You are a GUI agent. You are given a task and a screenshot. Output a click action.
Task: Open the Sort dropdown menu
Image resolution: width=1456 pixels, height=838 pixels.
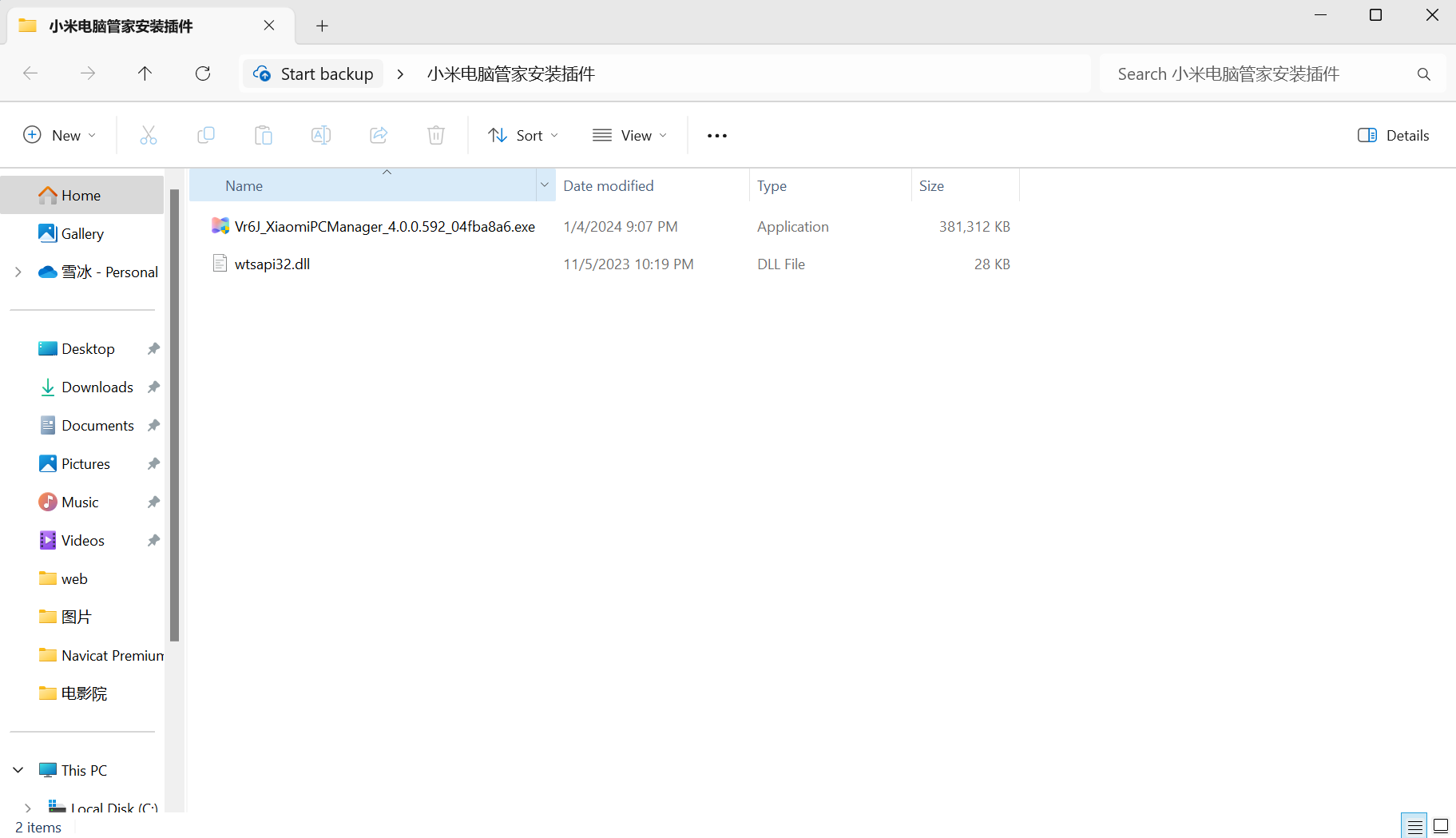(523, 135)
